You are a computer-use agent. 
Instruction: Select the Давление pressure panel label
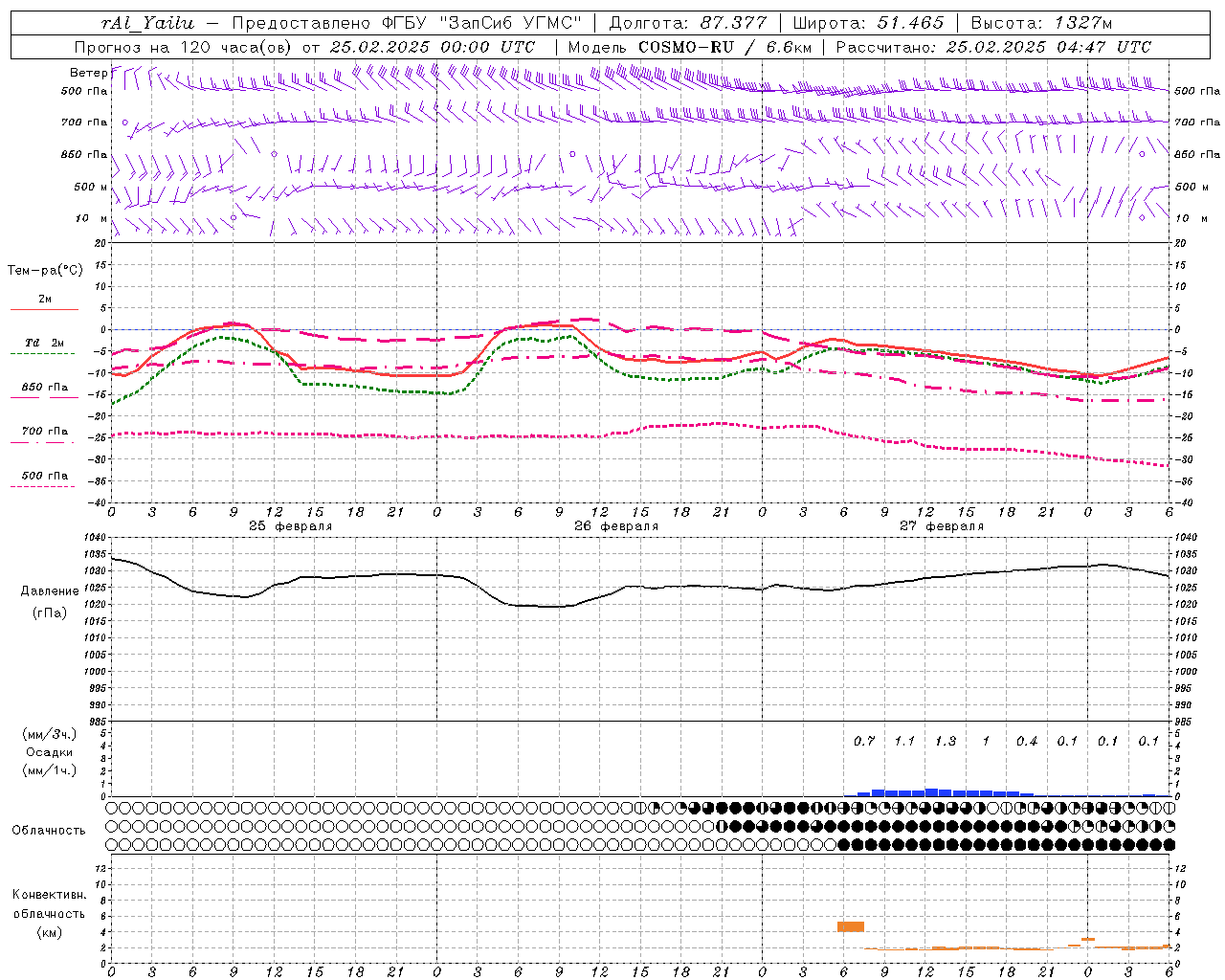click(x=50, y=591)
